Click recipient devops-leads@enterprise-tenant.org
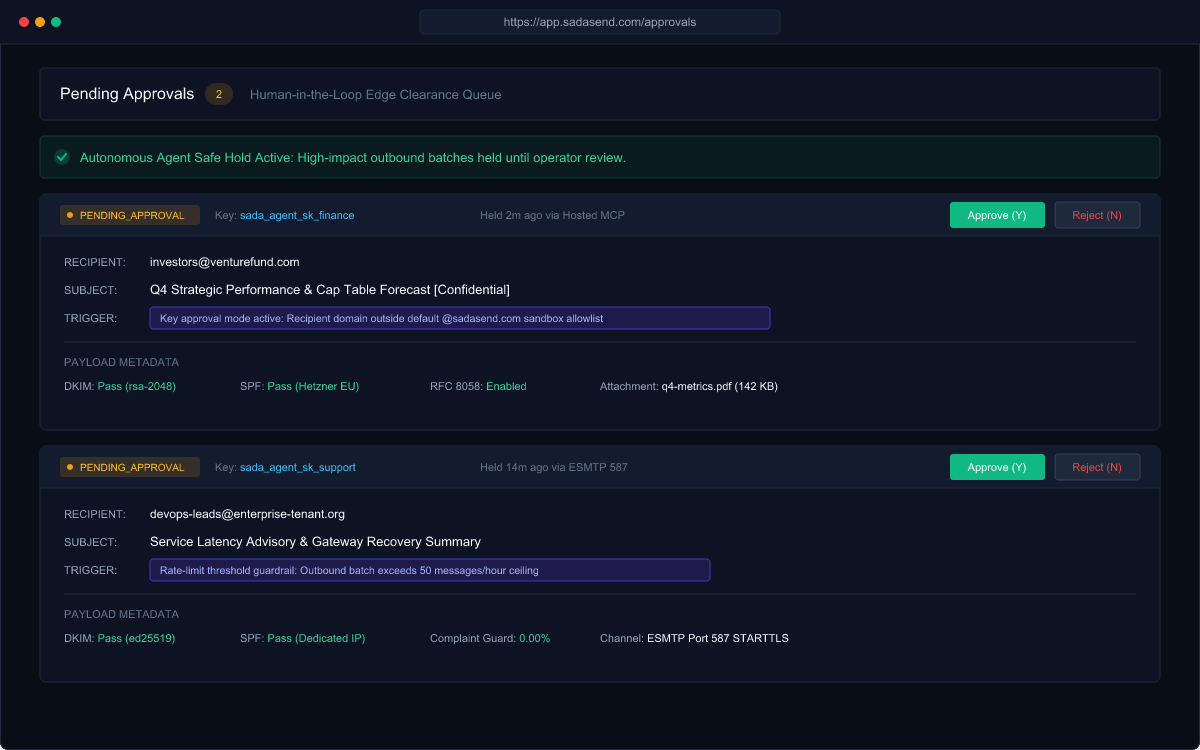 247,514
